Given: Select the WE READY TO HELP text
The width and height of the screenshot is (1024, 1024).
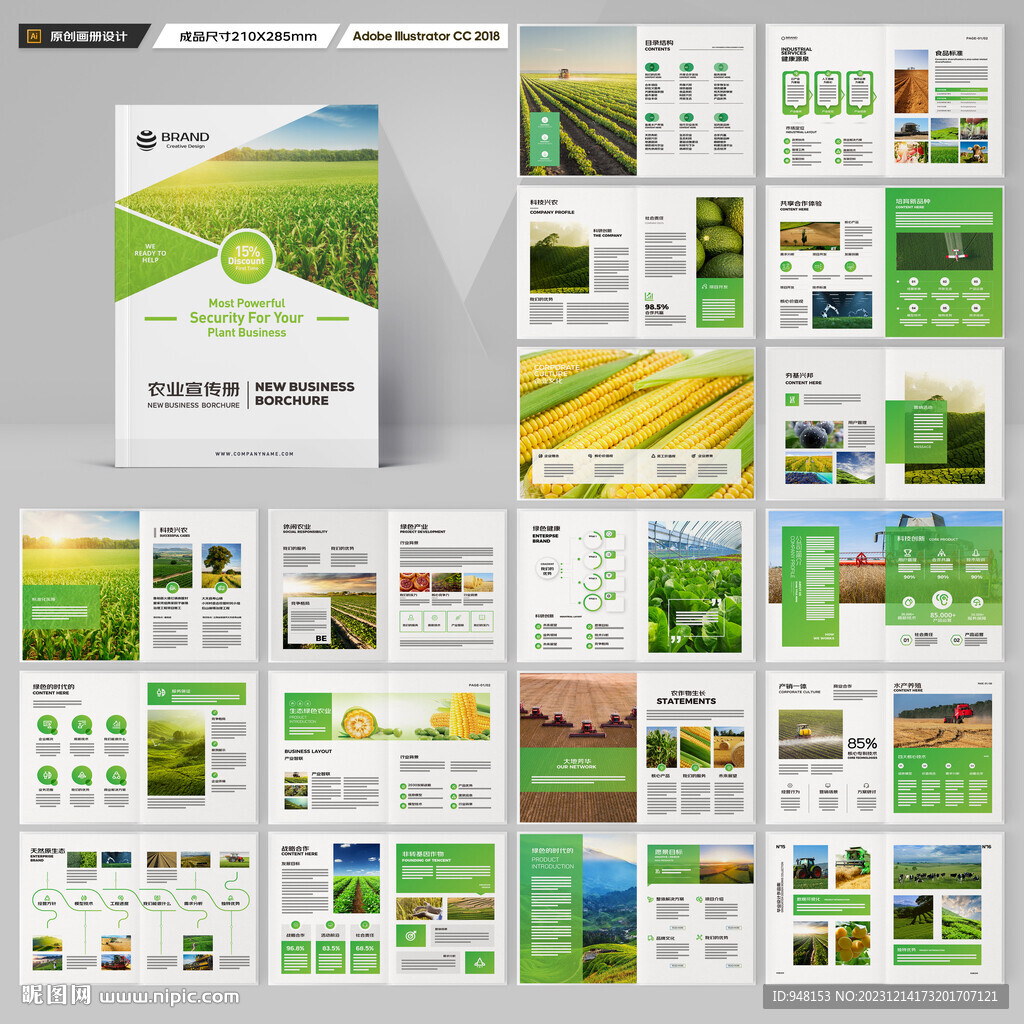Looking at the screenshot, I should click(150, 253).
